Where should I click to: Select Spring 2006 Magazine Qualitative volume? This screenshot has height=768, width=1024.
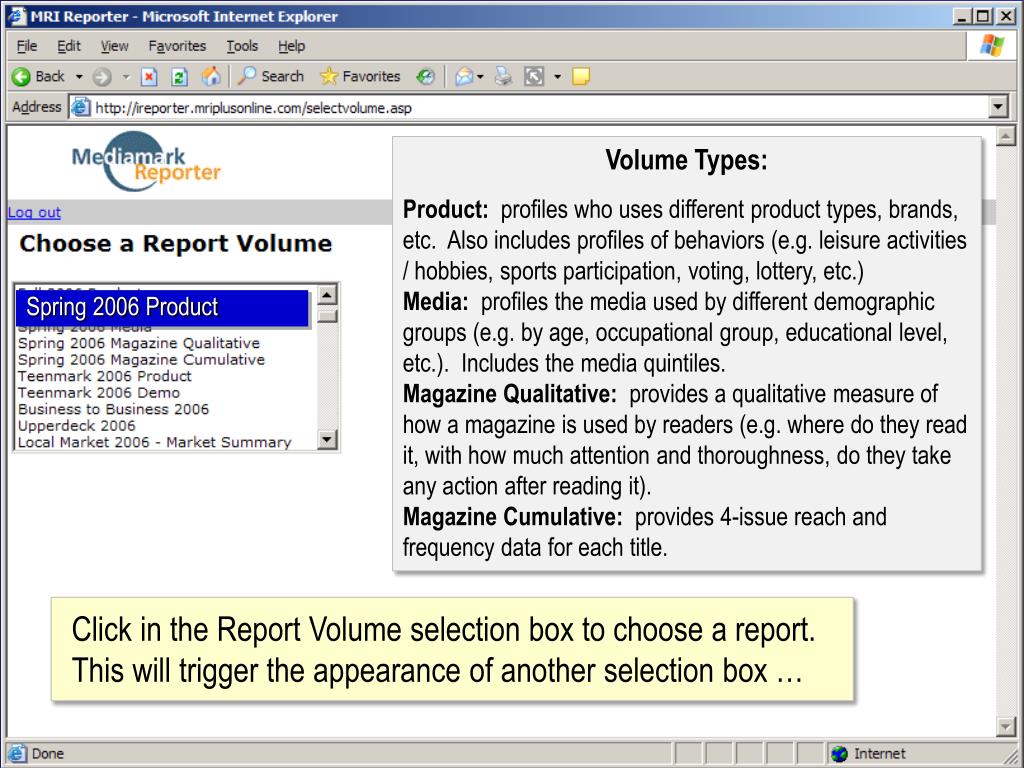[138, 343]
